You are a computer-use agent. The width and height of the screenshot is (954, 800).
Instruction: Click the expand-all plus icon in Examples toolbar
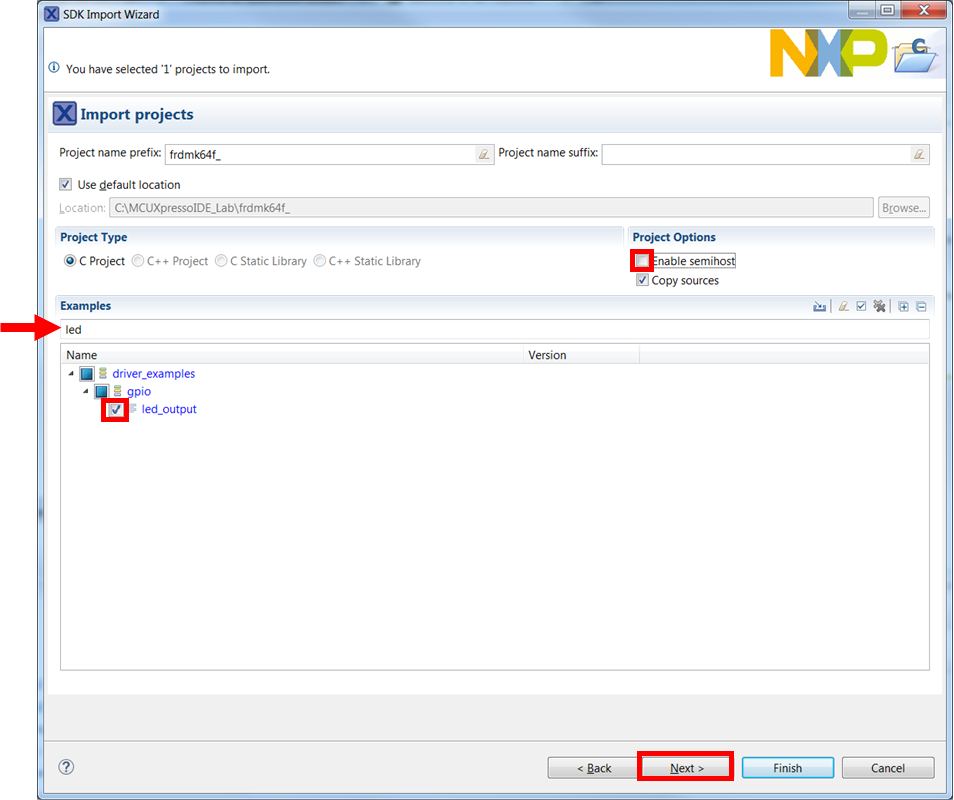point(903,307)
